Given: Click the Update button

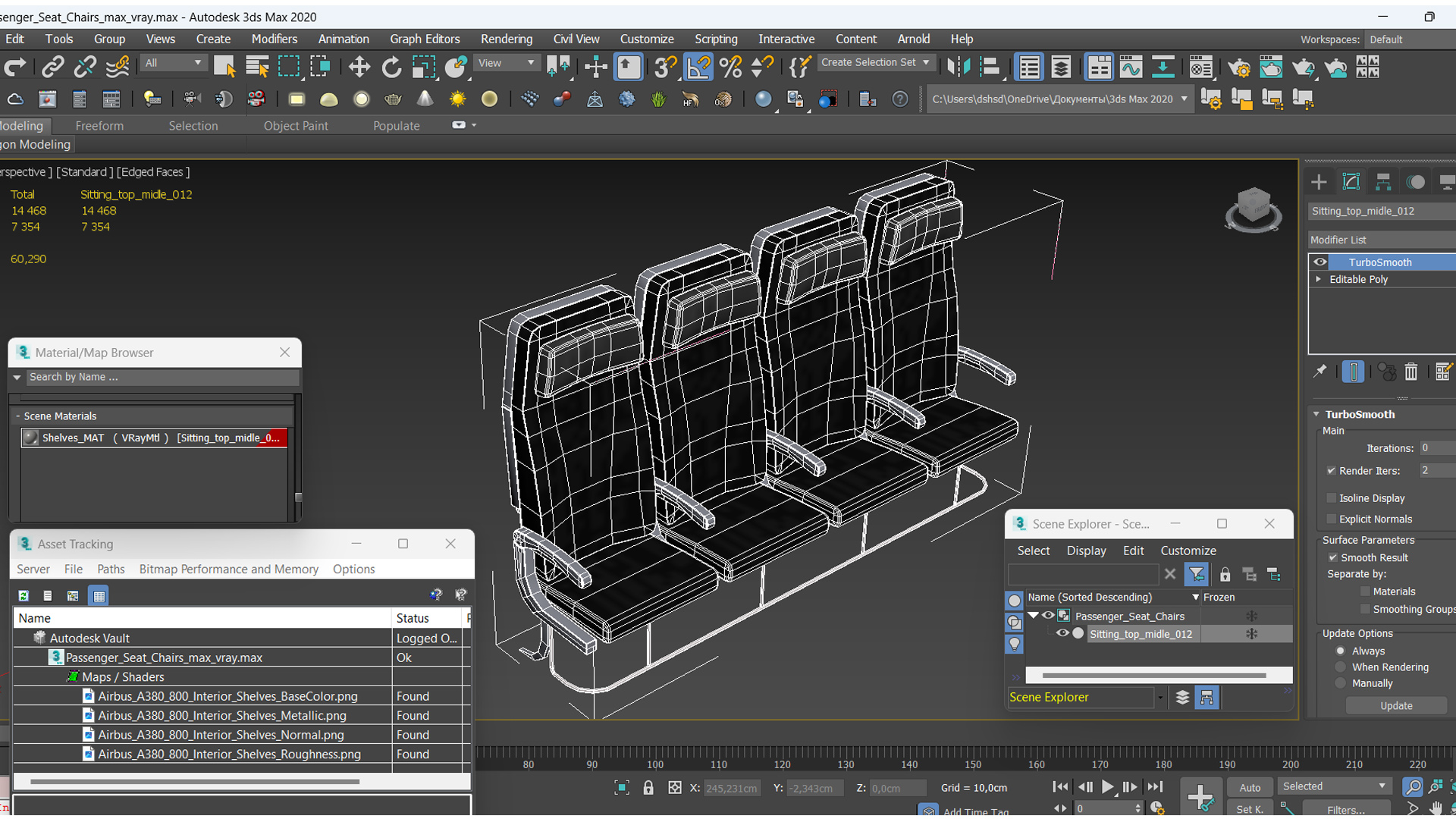Looking at the screenshot, I should [1396, 706].
